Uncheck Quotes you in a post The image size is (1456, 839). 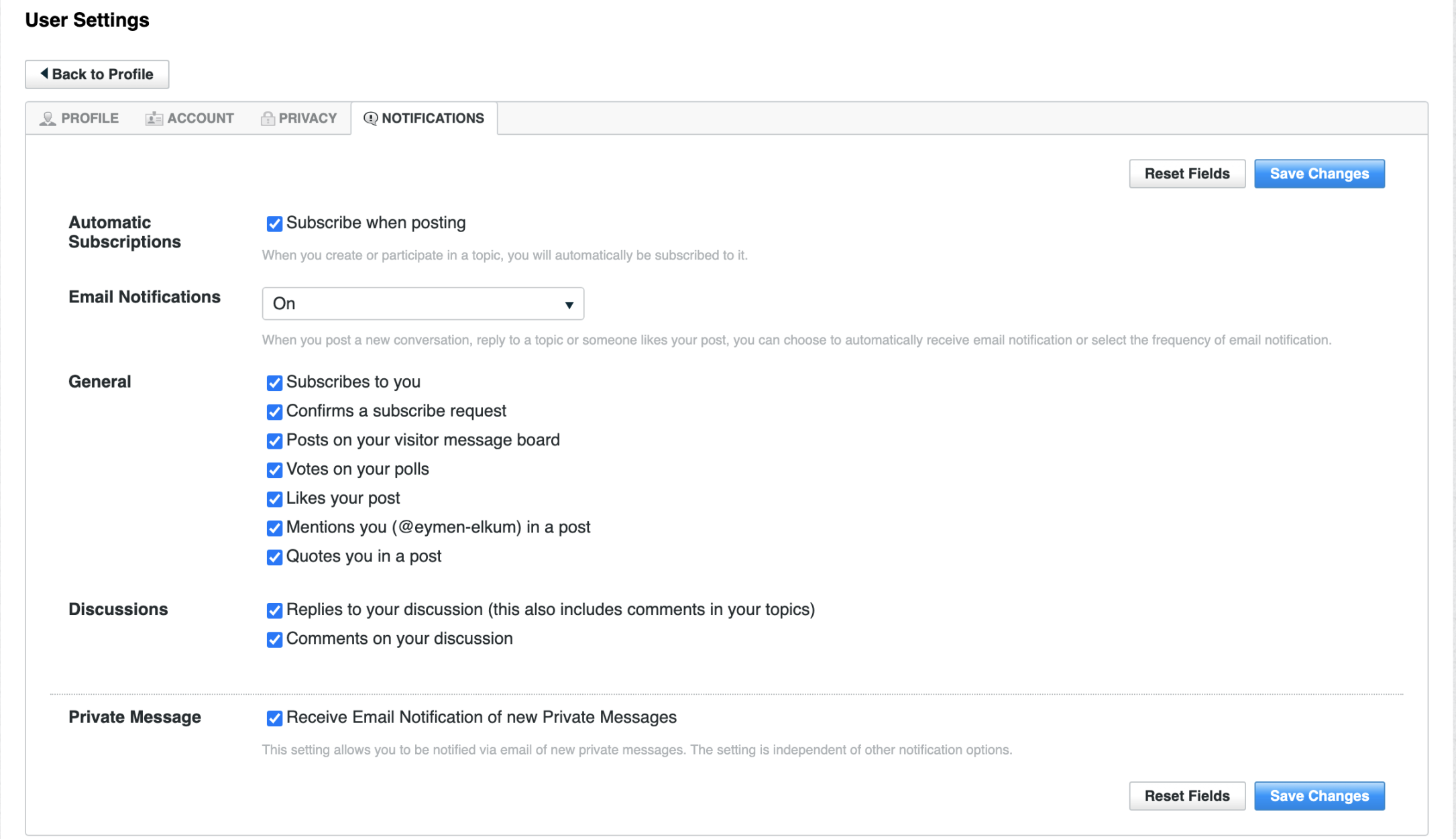coord(274,557)
